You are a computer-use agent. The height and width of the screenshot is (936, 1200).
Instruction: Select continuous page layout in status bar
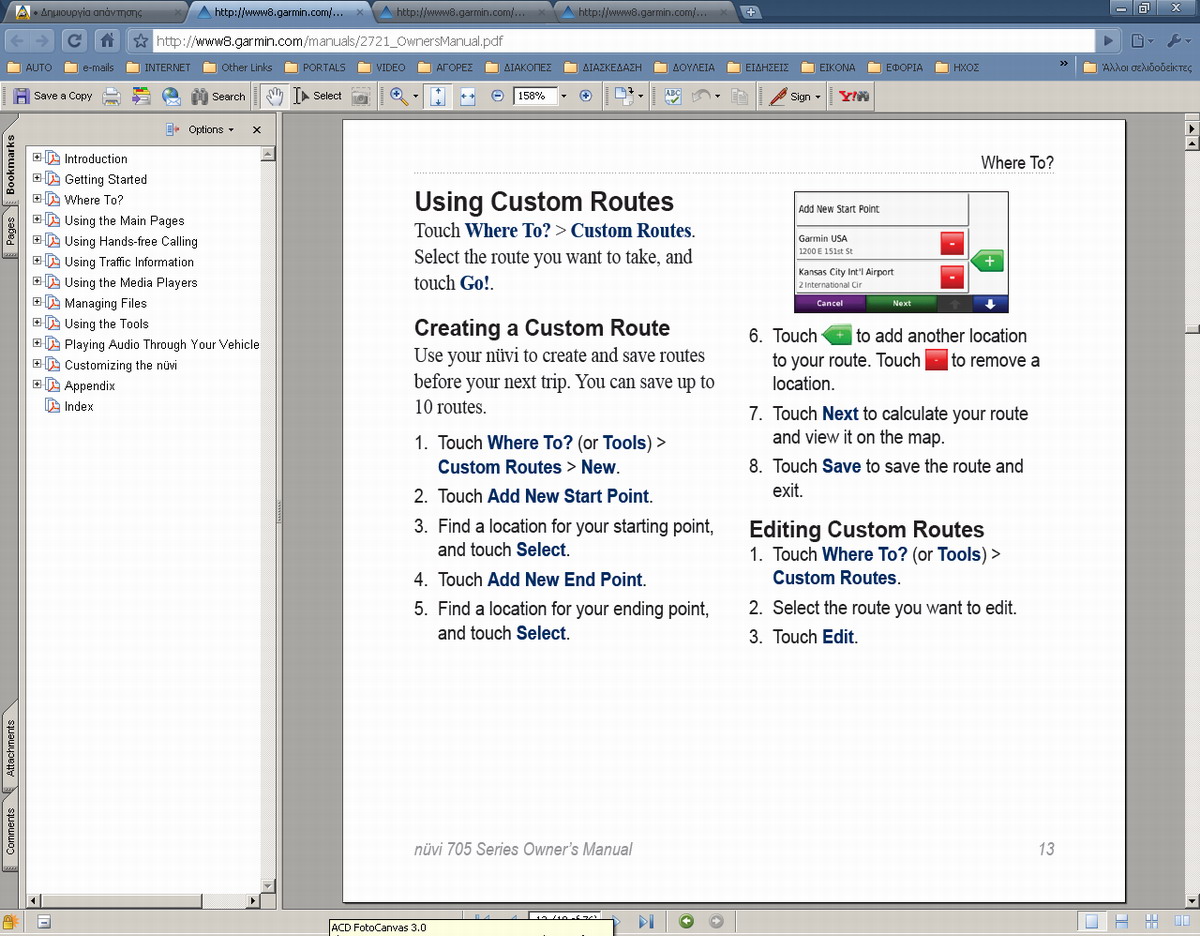[1122, 921]
